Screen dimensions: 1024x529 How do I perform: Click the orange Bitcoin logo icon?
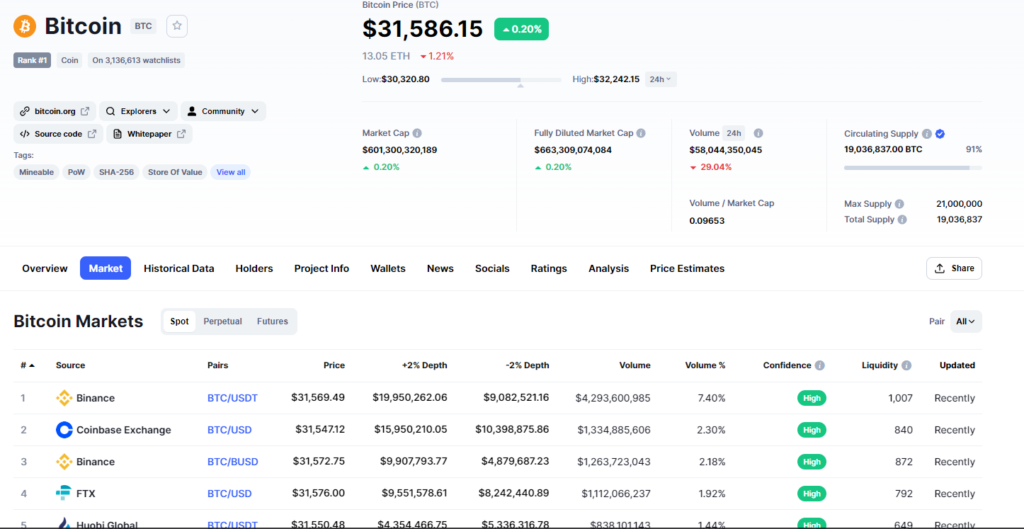[x=25, y=26]
